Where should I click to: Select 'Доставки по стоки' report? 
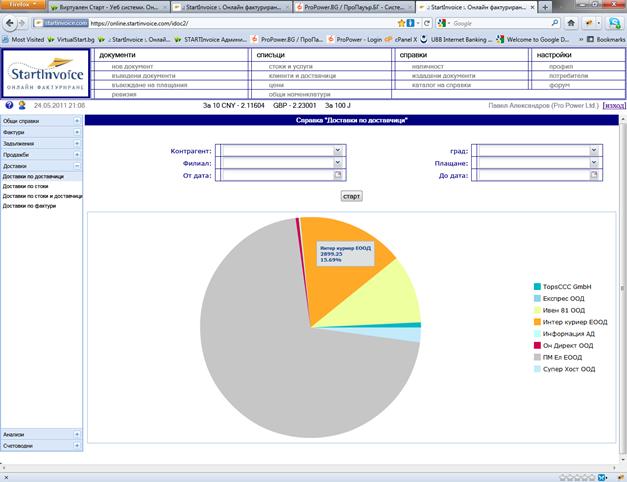coord(25,186)
